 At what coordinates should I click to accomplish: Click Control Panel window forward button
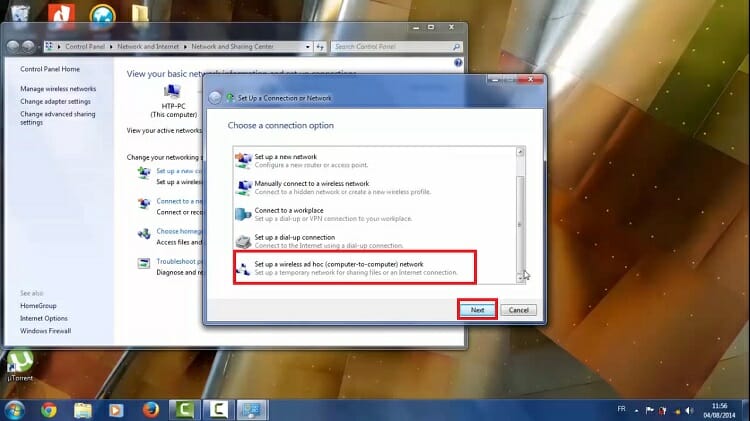pos(29,46)
